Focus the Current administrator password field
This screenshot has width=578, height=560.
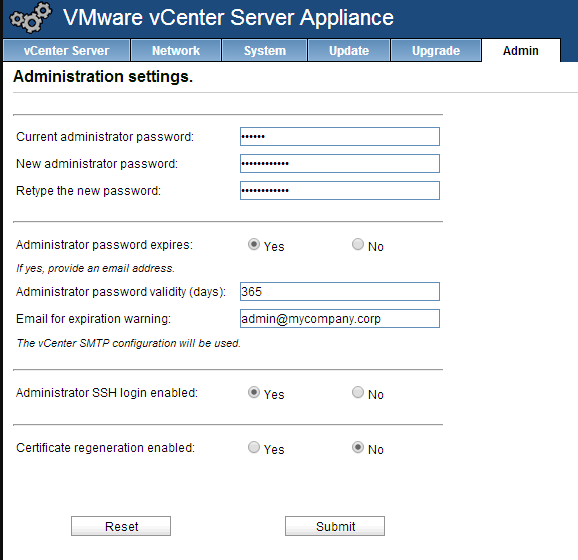coord(340,136)
